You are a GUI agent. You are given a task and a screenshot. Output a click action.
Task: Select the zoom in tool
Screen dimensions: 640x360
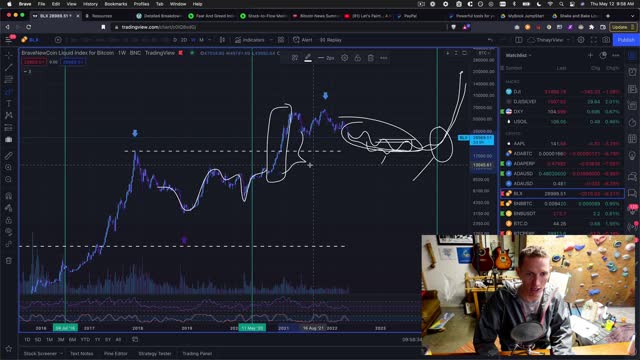click(x=9, y=167)
